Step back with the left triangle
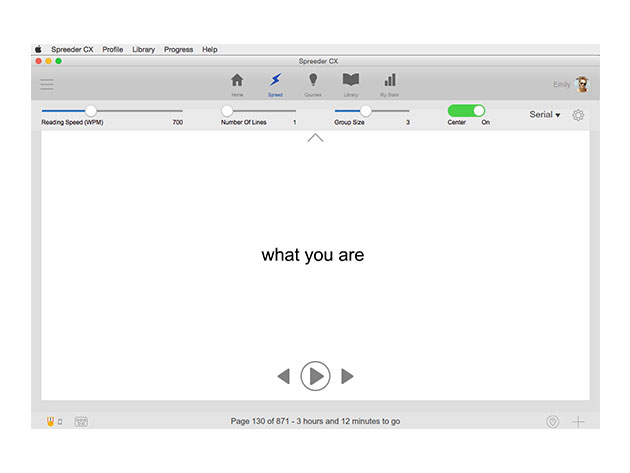 [x=284, y=376]
